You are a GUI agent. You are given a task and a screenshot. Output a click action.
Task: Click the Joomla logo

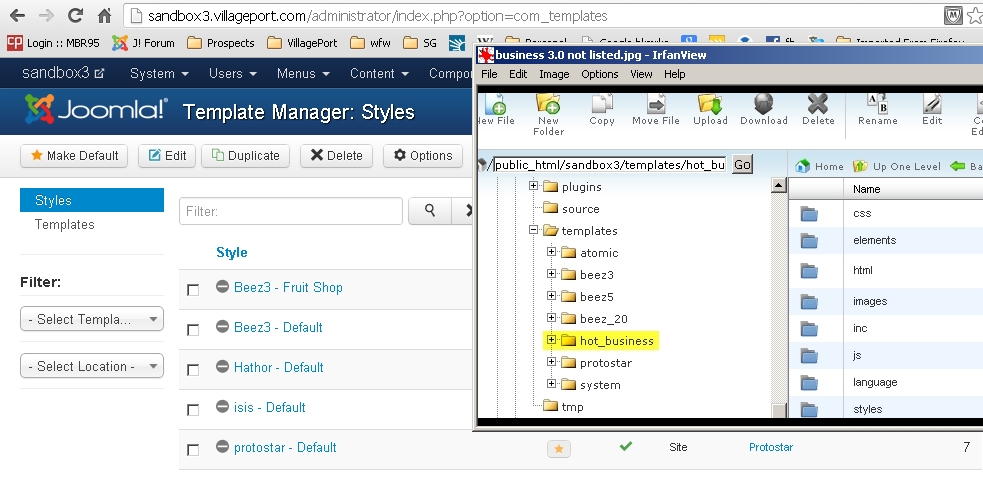pyautogui.click(x=96, y=110)
